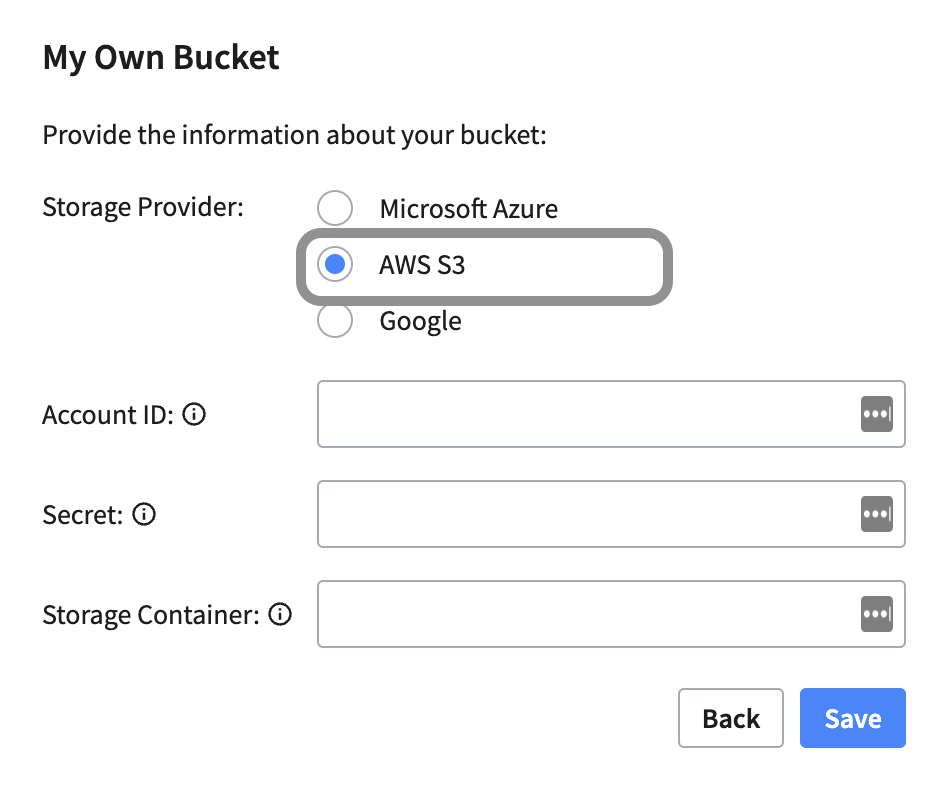
Task: Click the AWS S3 label text
Action: click(x=421, y=264)
